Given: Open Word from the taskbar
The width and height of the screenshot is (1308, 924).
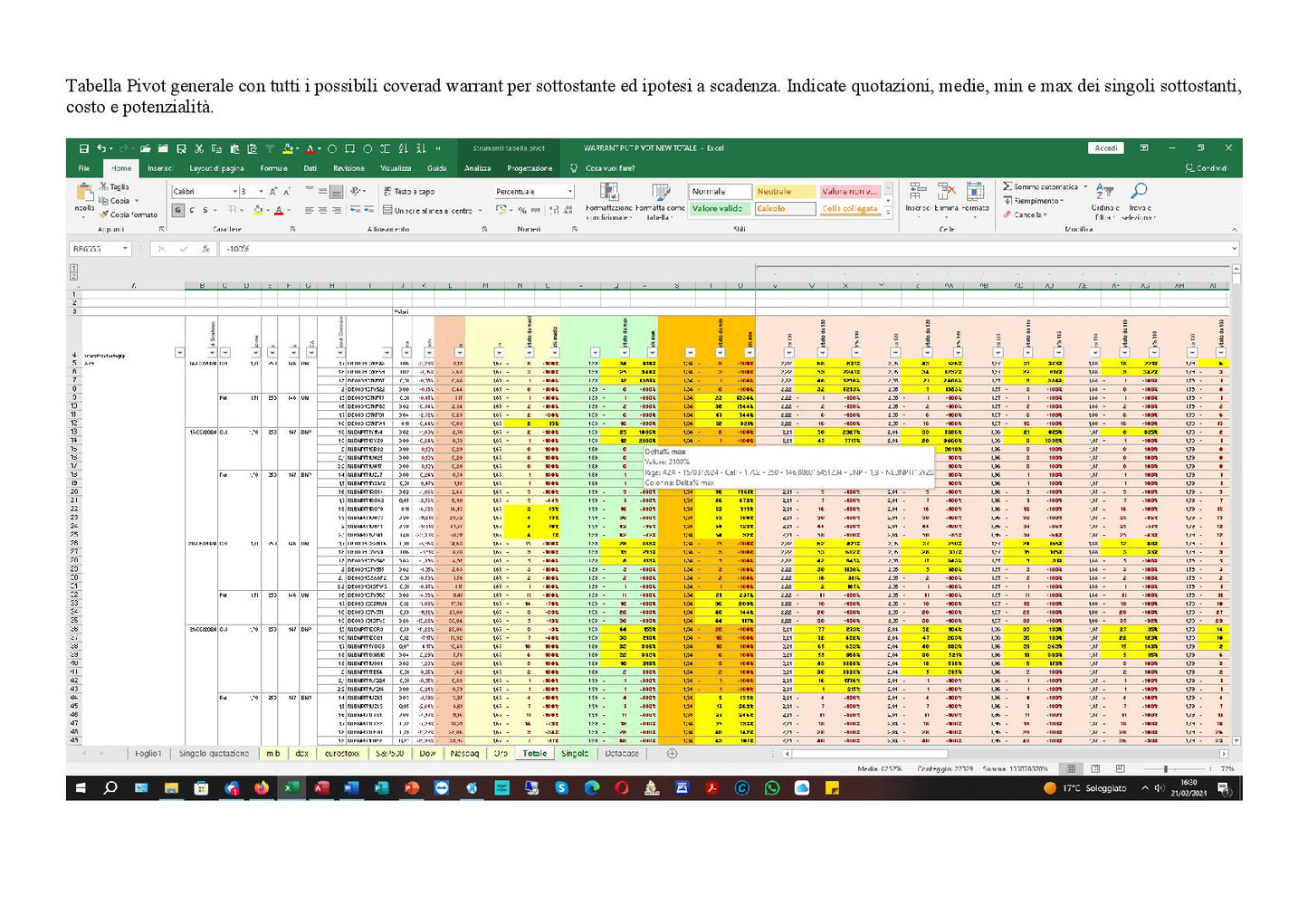Looking at the screenshot, I should click(351, 788).
